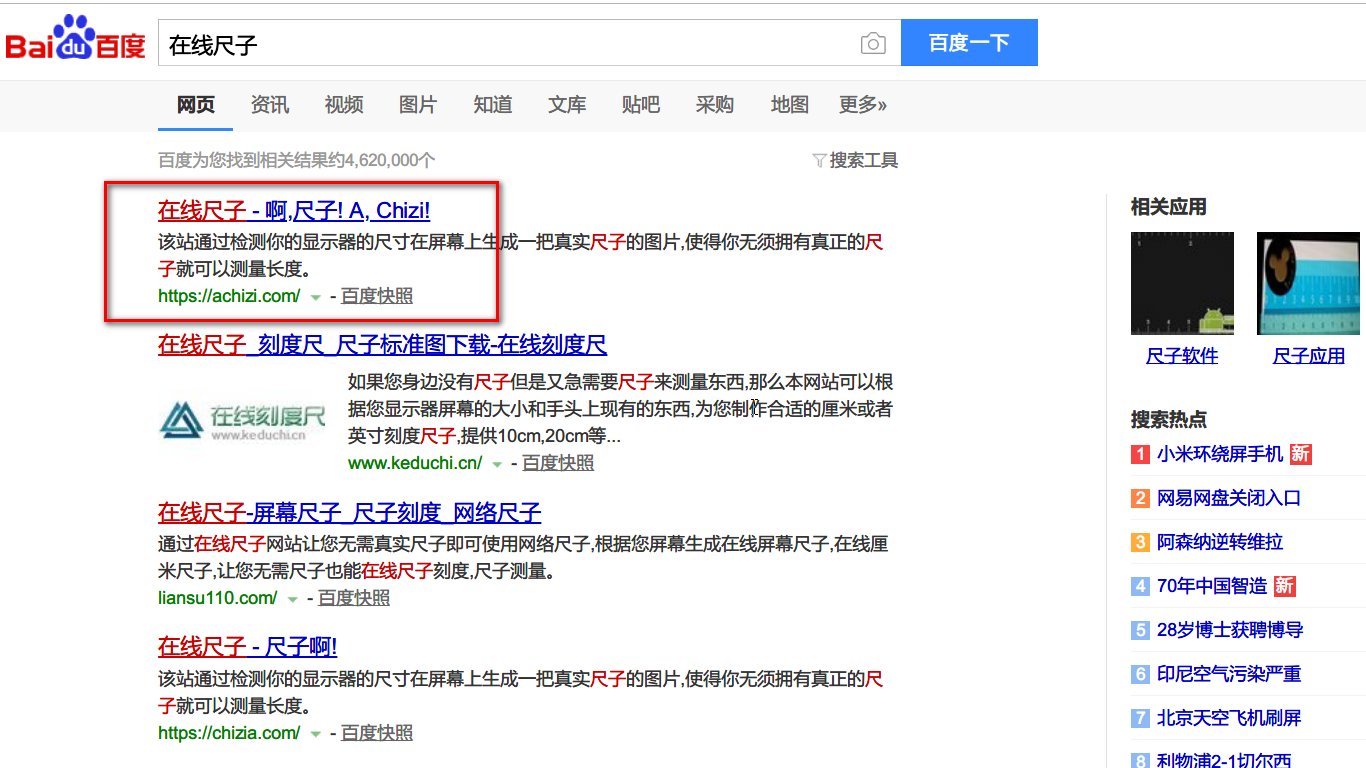Open the 更多» dropdown menu
The image size is (1366, 768).
click(x=862, y=105)
